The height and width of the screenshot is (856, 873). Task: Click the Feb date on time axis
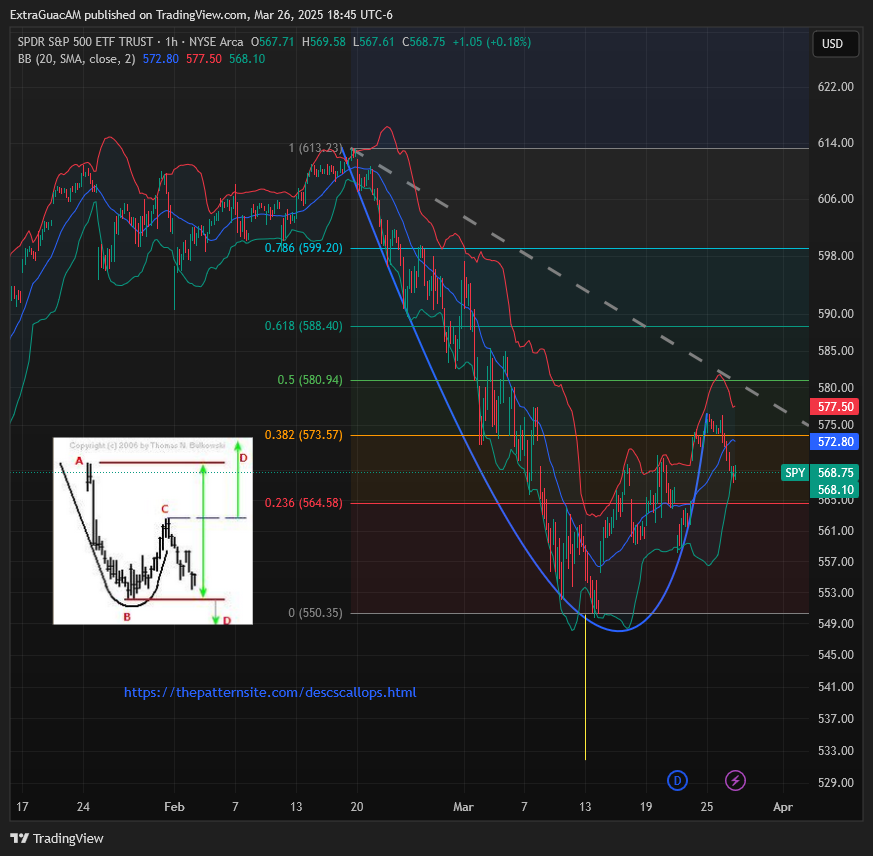[x=174, y=806]
